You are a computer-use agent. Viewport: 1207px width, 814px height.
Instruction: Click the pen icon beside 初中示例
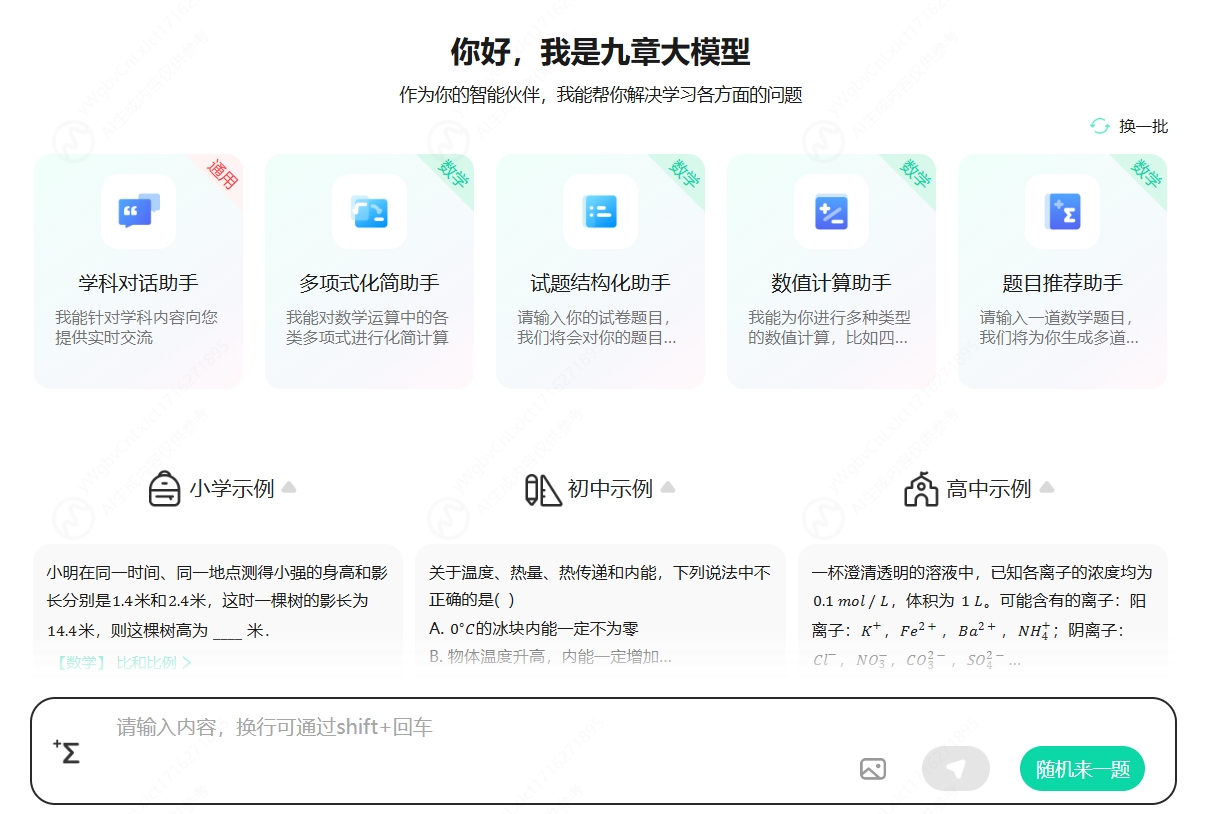coord(542,487)
